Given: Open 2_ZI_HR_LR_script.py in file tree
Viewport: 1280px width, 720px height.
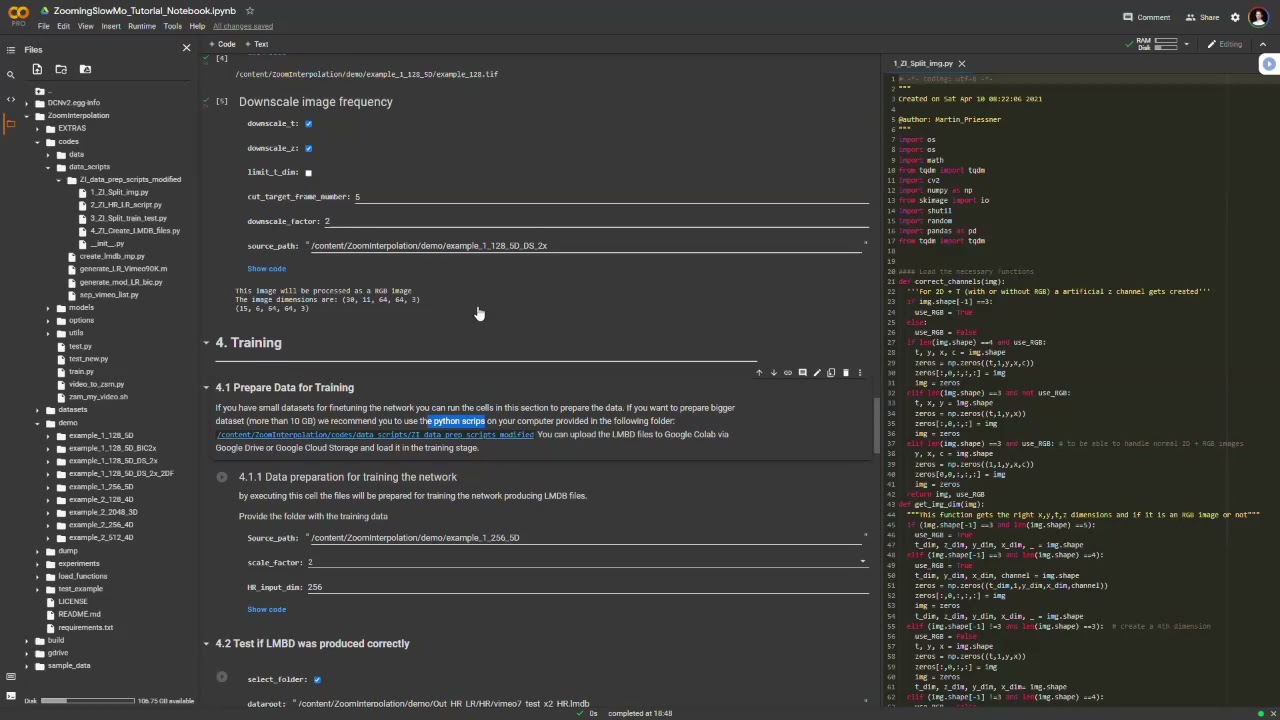Looking at the screenshot, I should coord(127,205).
